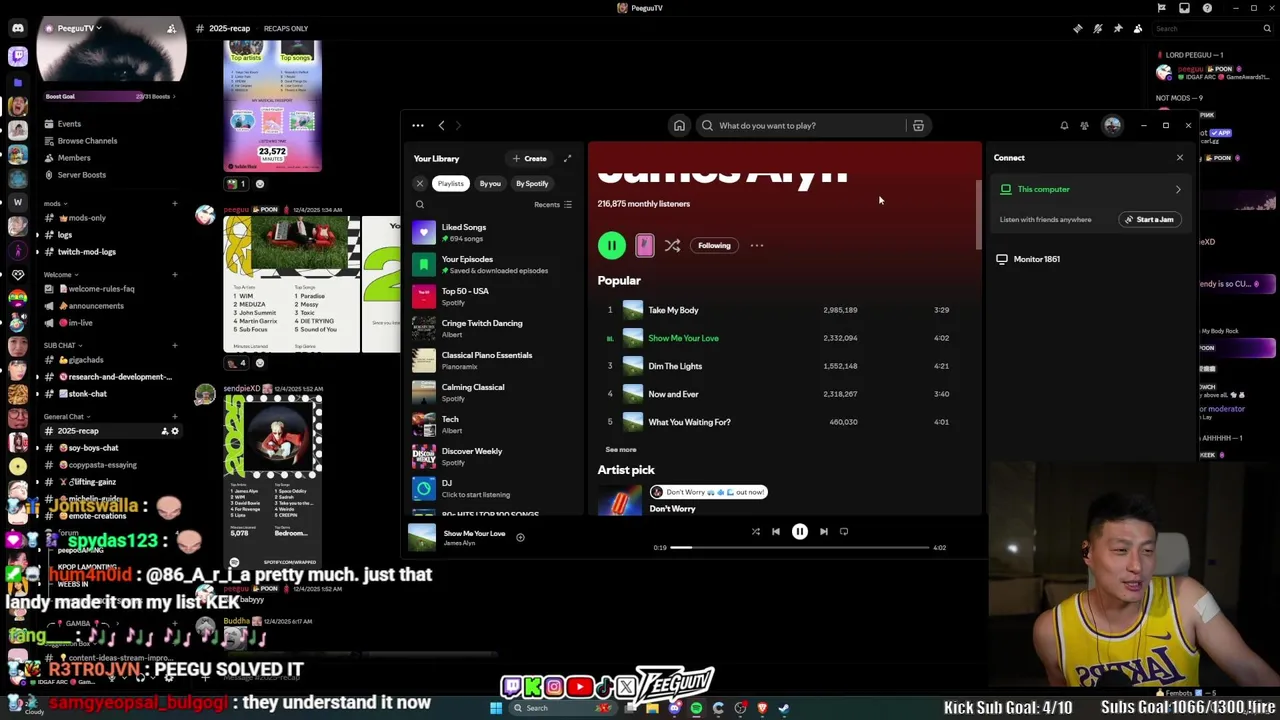1280x720 pixels.
Task: Expand This computer device options
Action: click(1177, 189)
